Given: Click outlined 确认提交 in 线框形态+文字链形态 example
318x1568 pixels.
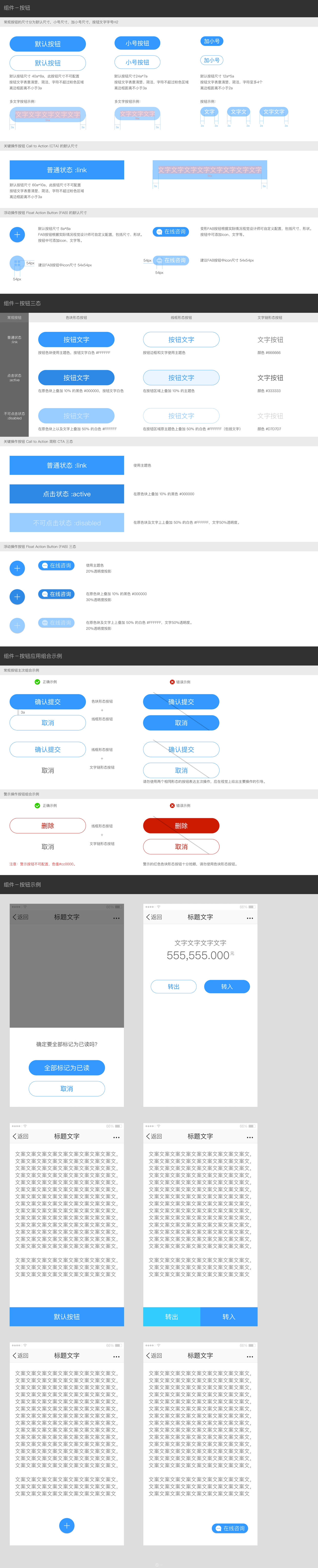Looking at the screenshot, I should point(48,749).
